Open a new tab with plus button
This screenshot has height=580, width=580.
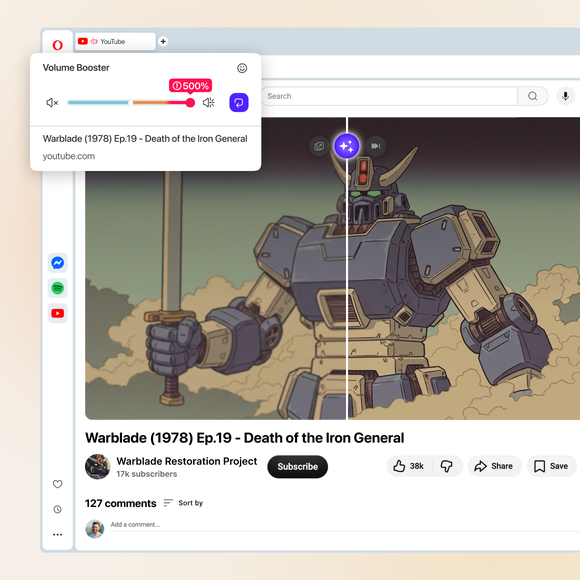(x=163, y=41)
